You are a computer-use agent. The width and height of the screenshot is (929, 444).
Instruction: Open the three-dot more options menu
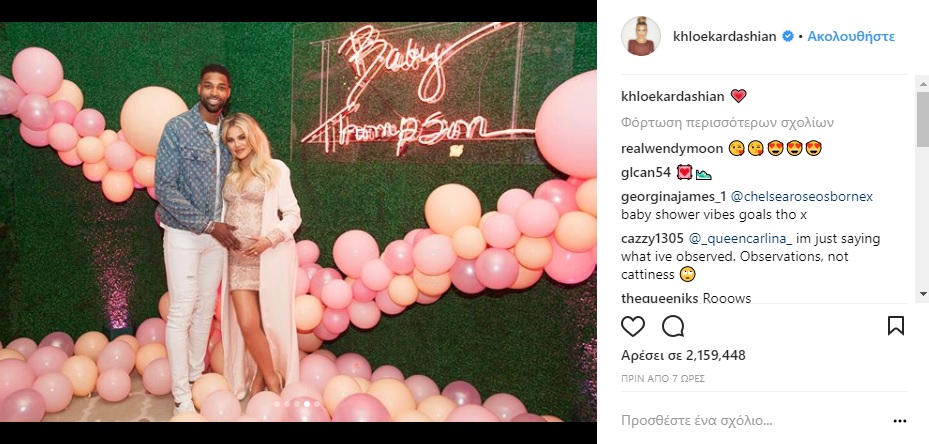pyautogui.click(x=899, y=421)
